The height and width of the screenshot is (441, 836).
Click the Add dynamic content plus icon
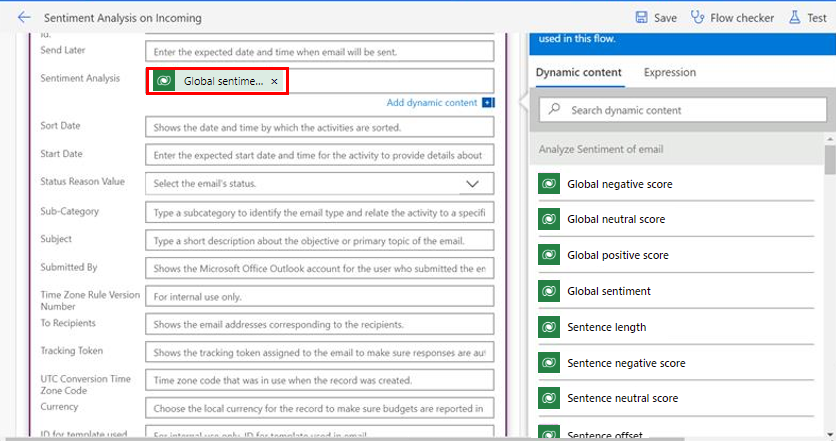(x=488, y=102)
